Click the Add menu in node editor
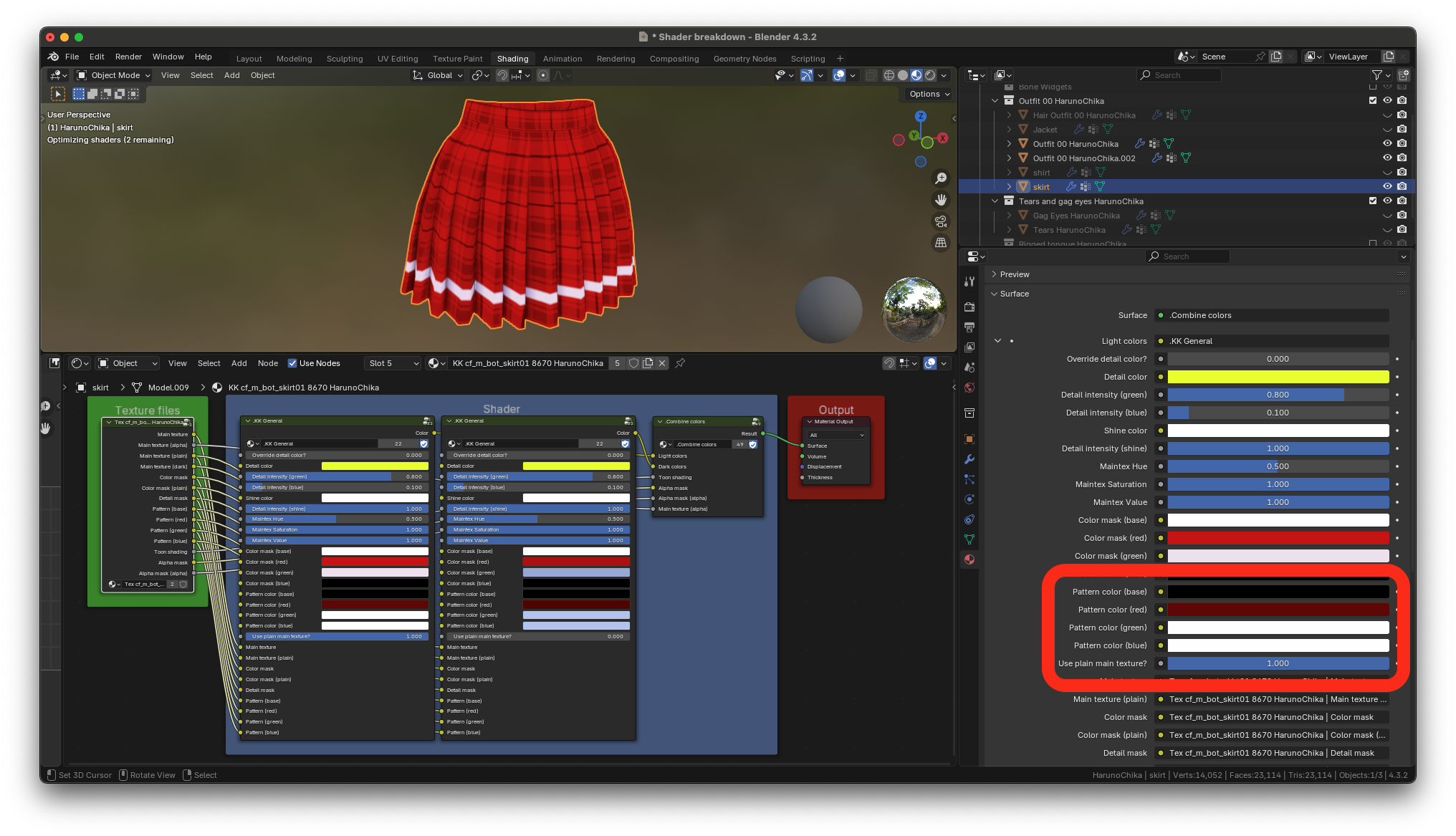Viewport: 1456px width, 836px height. coord(239,363)
